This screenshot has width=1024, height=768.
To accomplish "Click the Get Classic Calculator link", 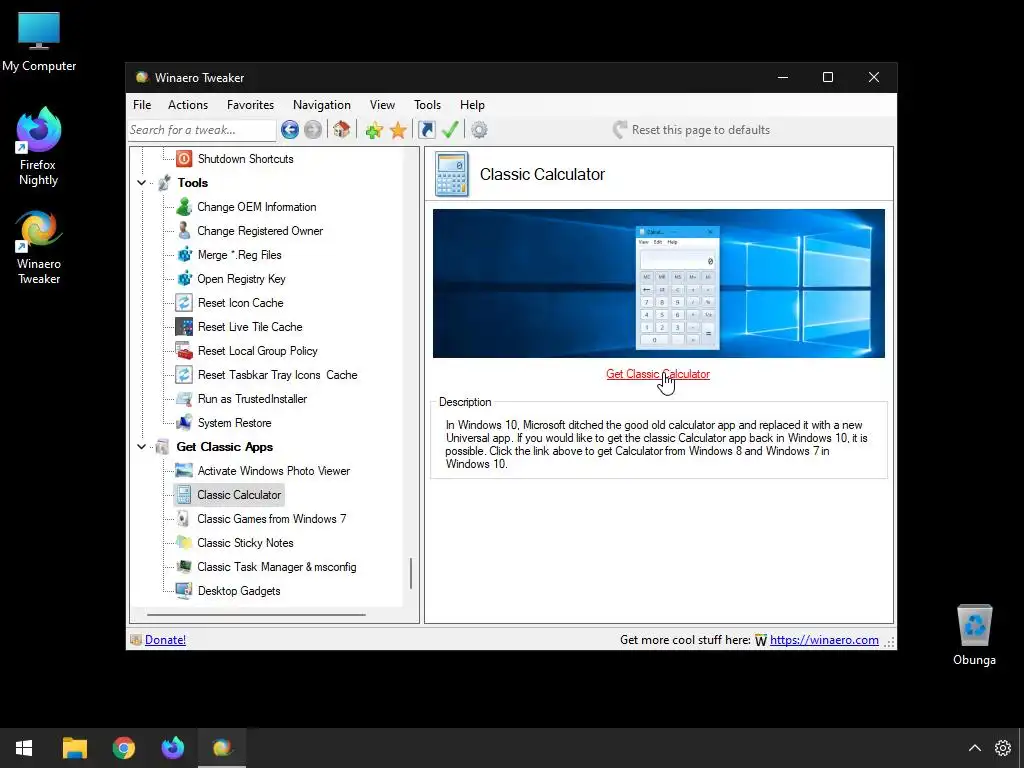I will (x=658, y=374).
